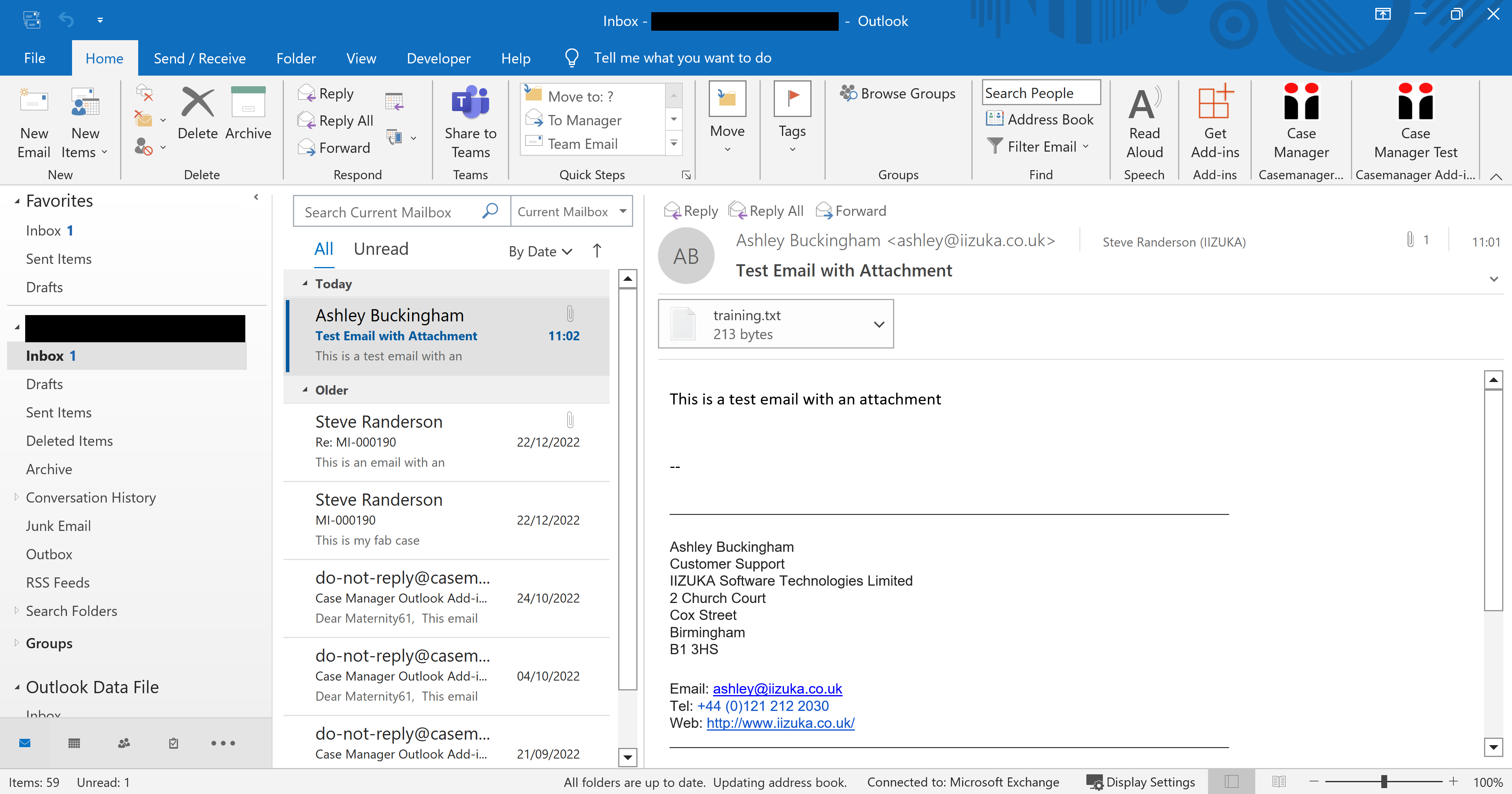
Task: Click the zoom slider handle
Action: [1384, 782]
